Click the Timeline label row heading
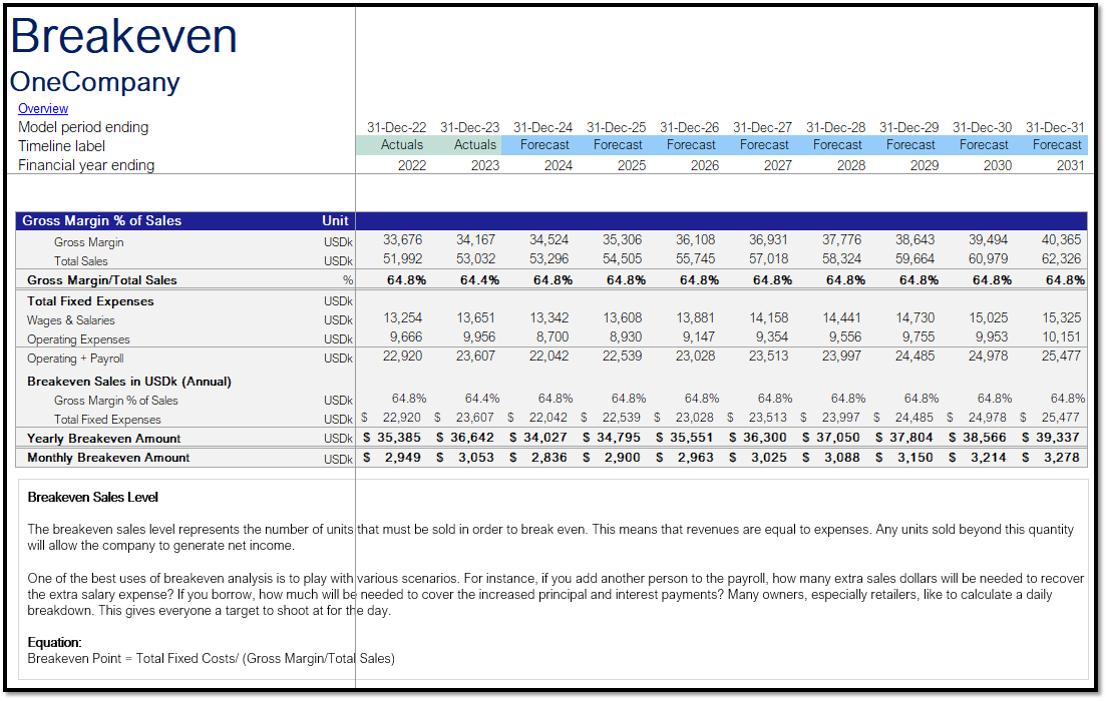Screen dimensions: 1107x701 tap(61, 147)
